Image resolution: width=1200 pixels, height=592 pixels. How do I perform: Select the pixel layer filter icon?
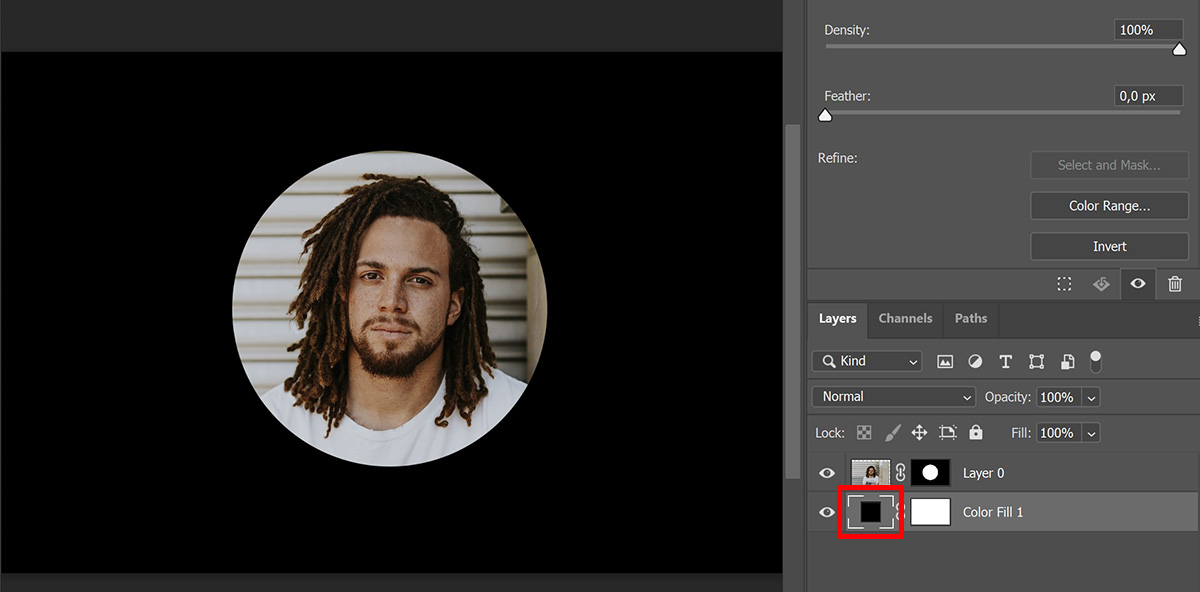coord(945,361)
